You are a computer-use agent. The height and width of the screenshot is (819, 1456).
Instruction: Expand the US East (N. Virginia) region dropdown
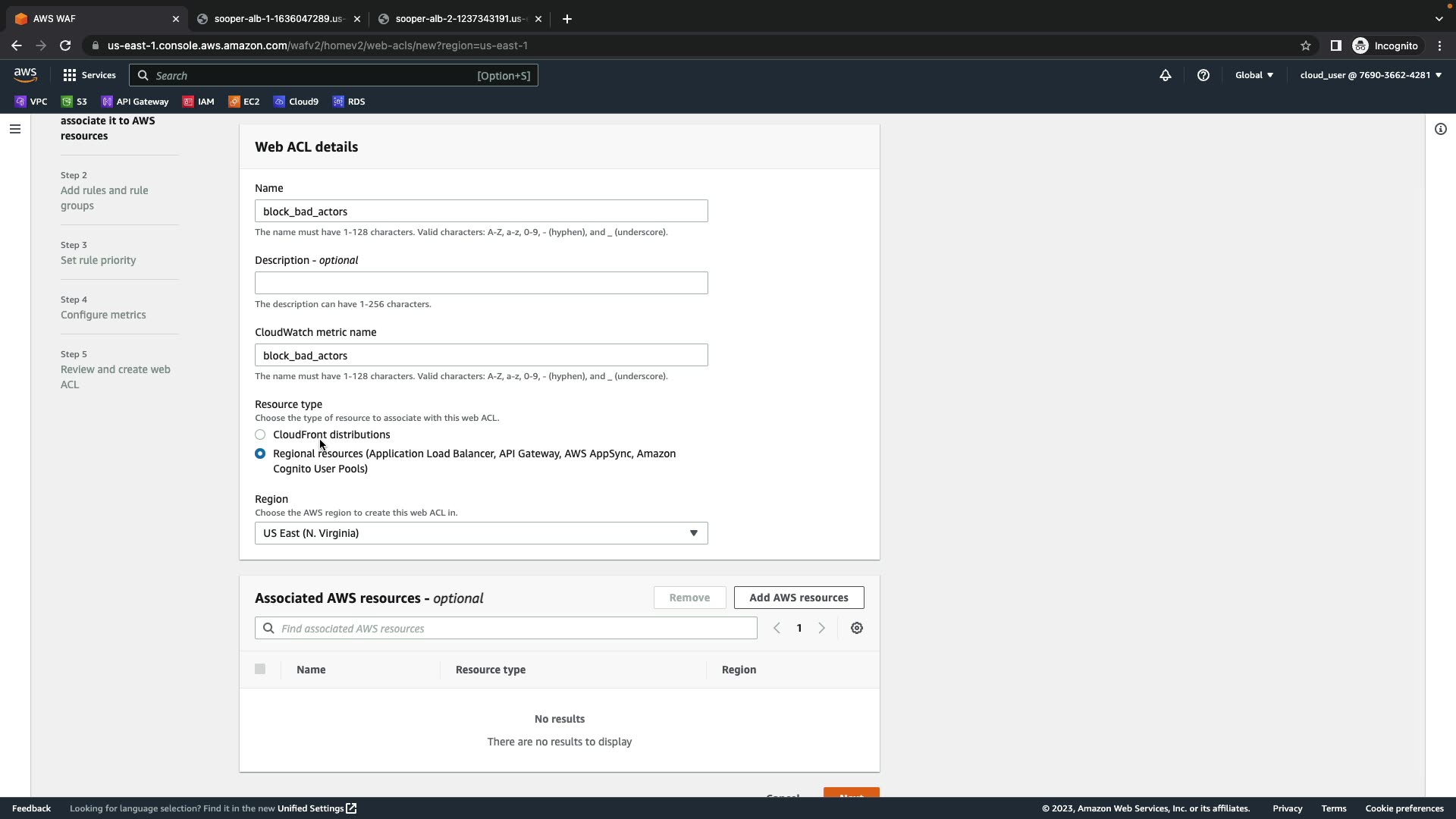point(481,533)
